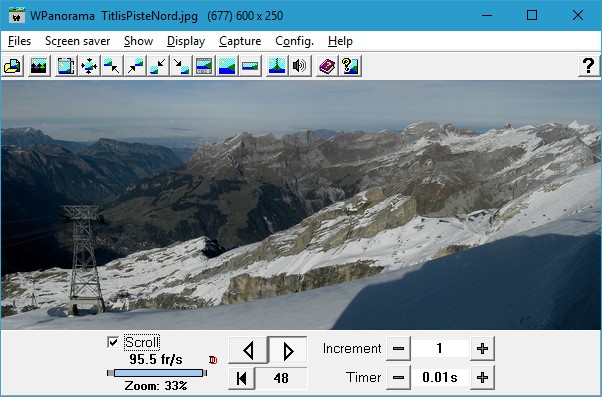Click the 'Increment' label
This screenshot has height=397, width=602.
pos(352,349)
